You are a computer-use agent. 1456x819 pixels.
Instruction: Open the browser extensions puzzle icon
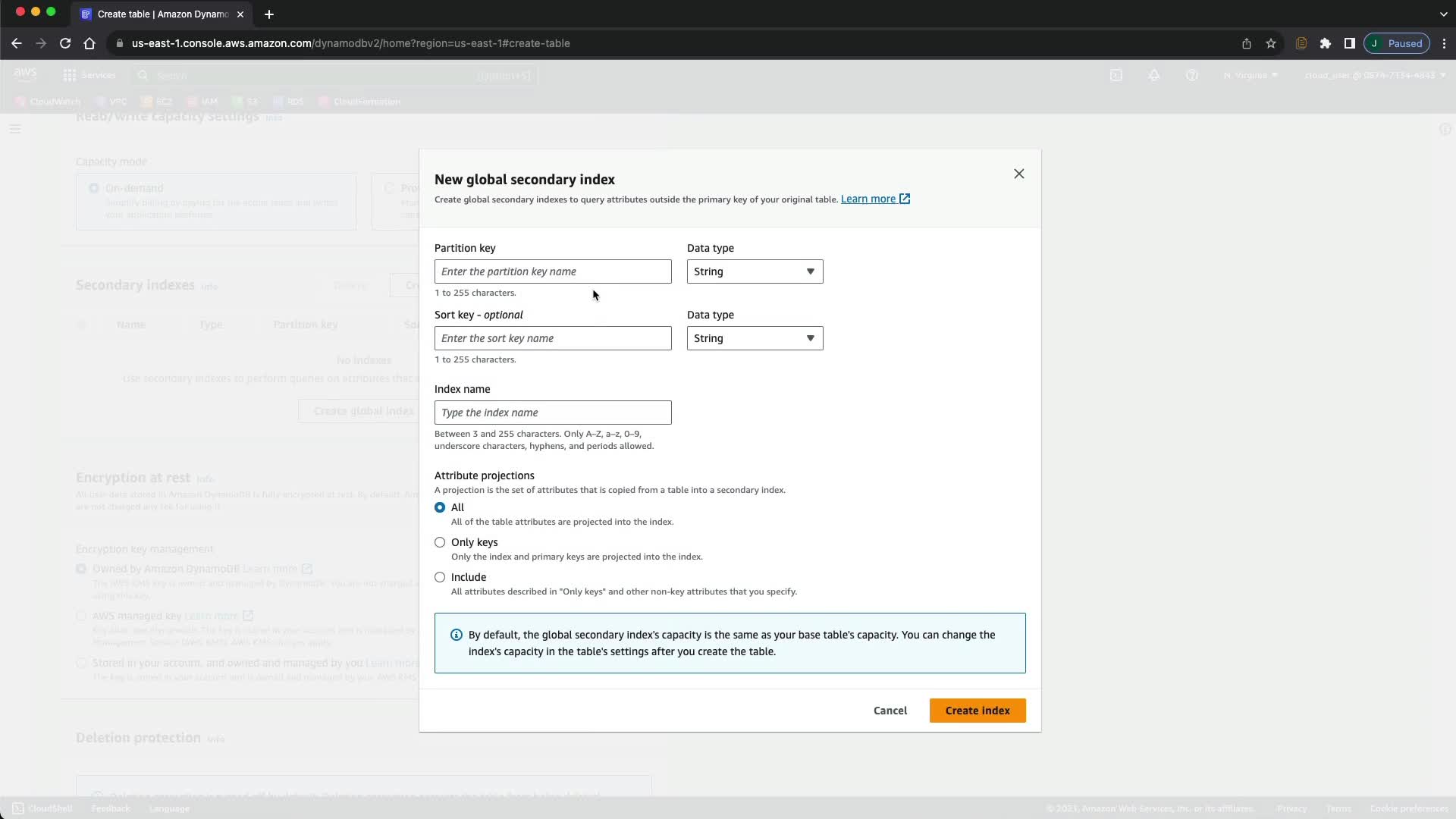(x=1325, y=43)
